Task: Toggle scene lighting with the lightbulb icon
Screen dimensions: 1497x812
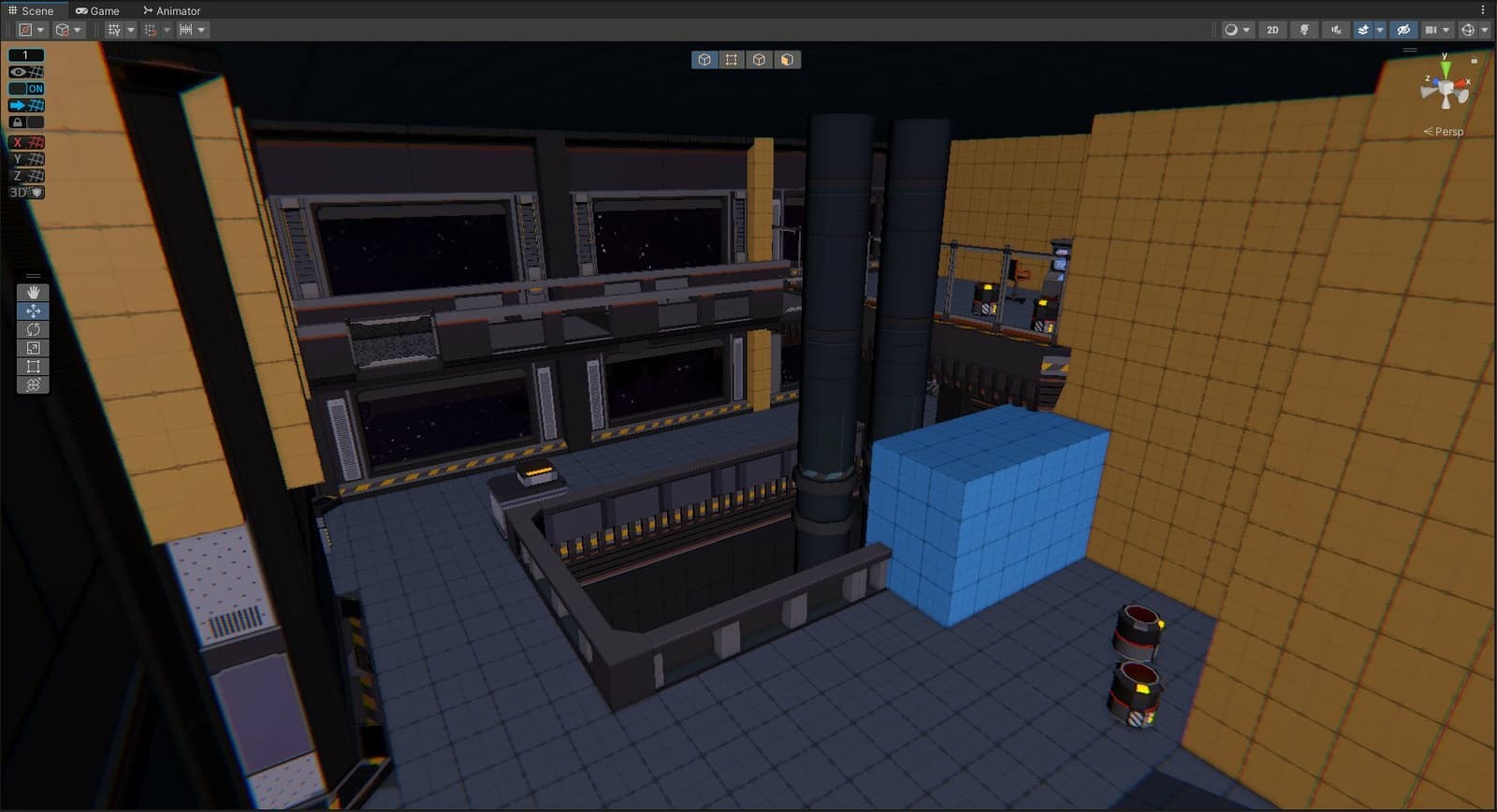Action: (x=1304, y=30)
